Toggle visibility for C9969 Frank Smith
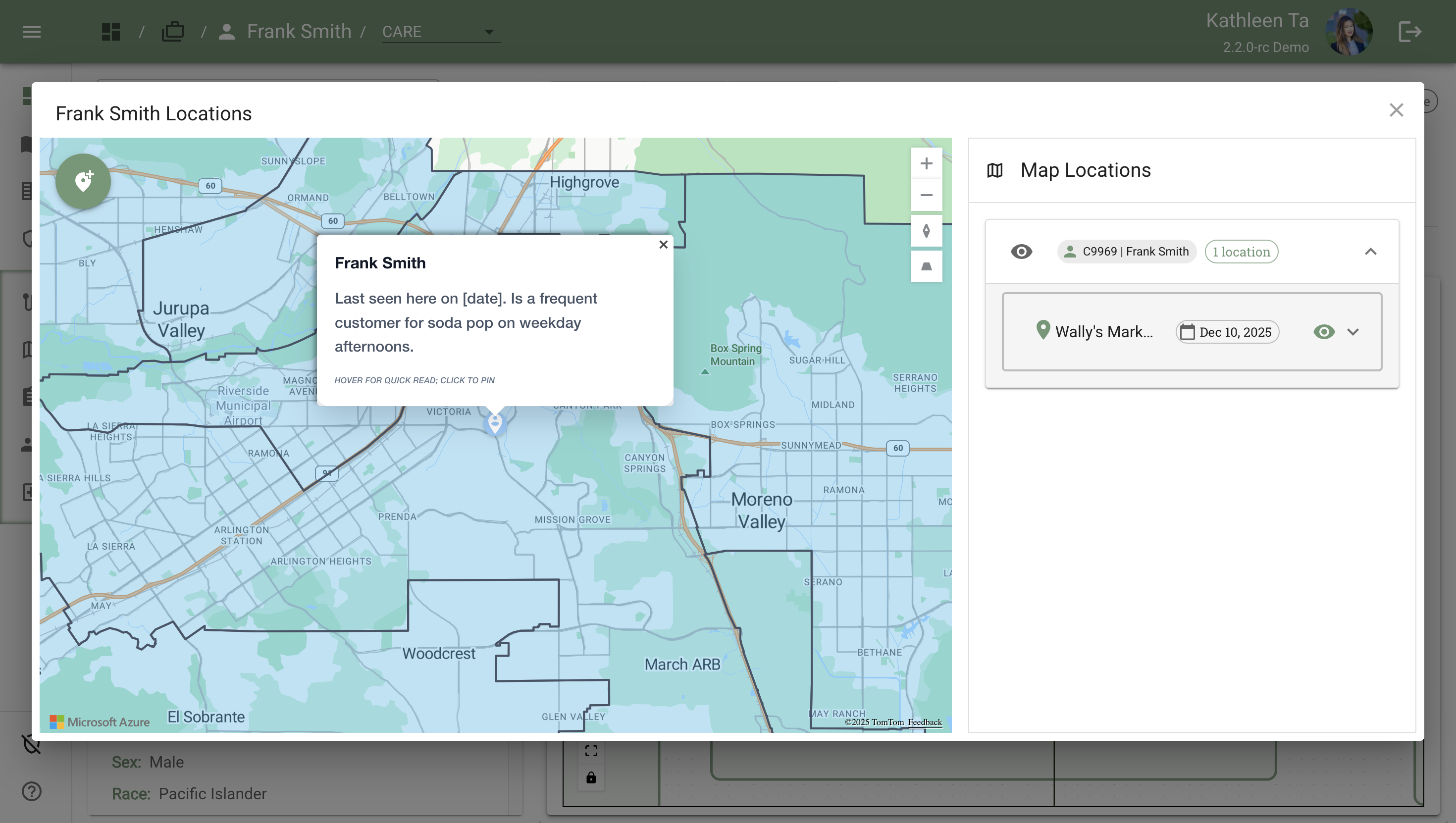Screen dimensions: 1456x823 click(x=1021, y=252)
